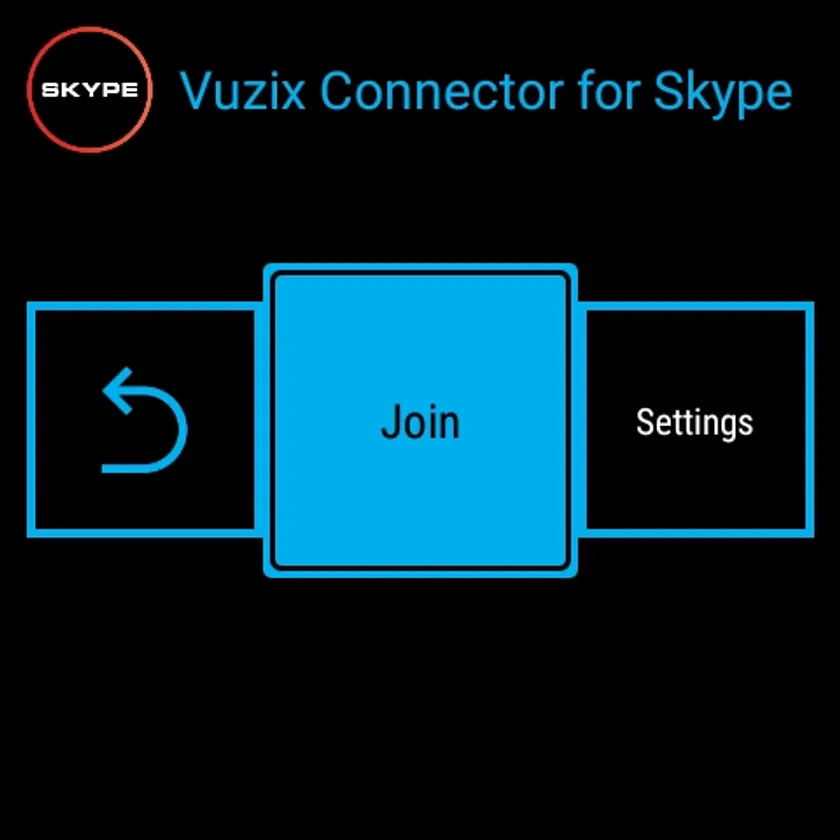The width and height of the screenshot is (840, 840).
Task: Click the word Skype in the header title
Action: 722,94
